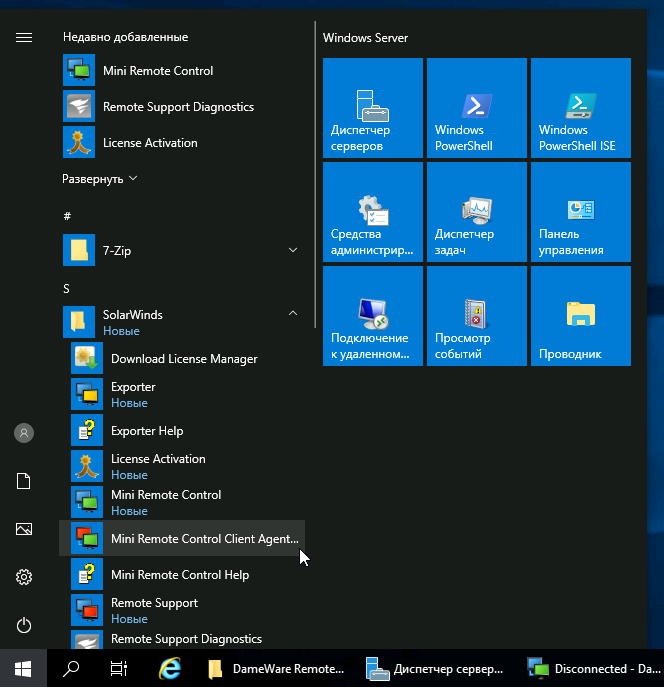Open Mini Remote Control Client Agent entry

(182, 538)
